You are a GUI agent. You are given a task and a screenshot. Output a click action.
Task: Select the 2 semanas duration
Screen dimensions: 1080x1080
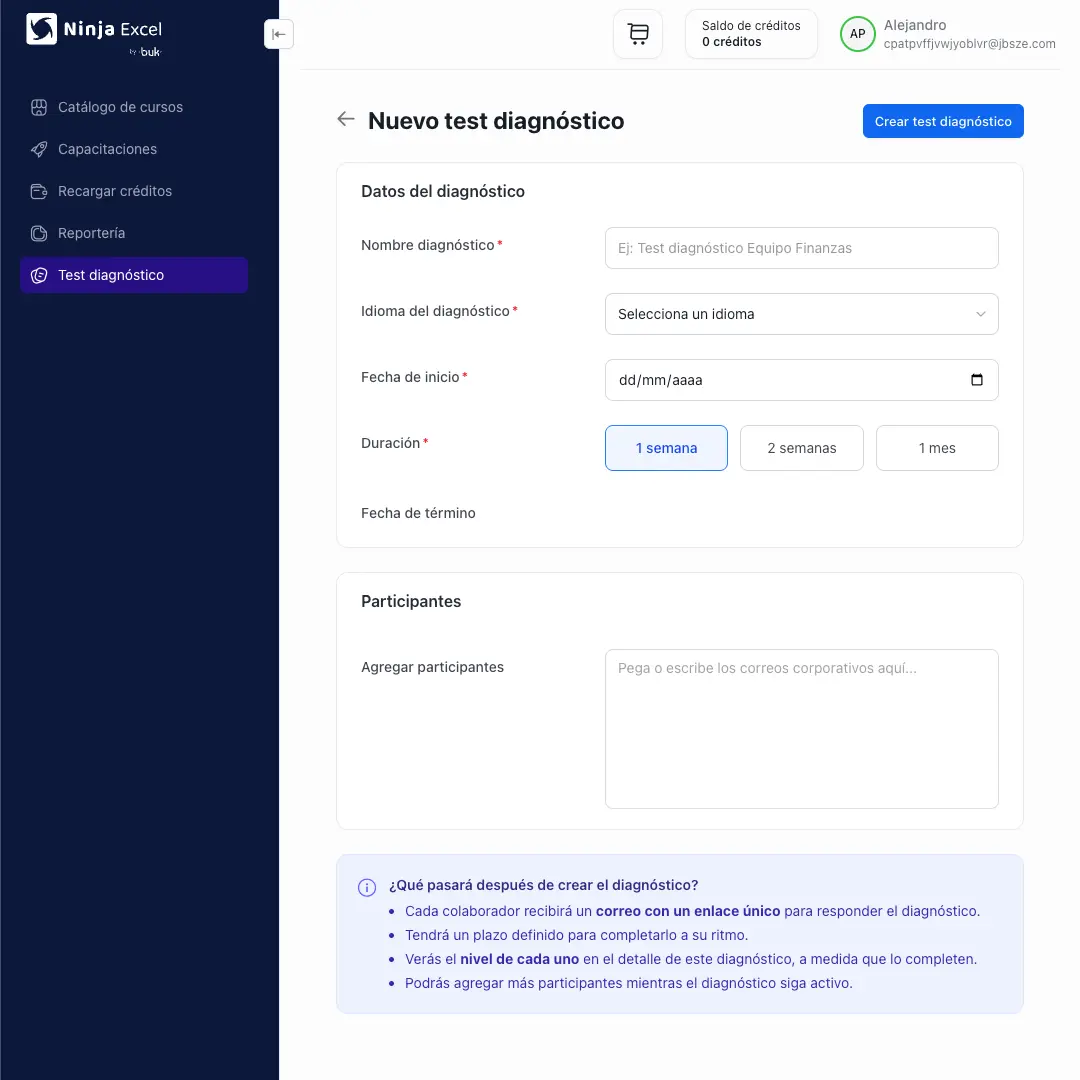802,448
